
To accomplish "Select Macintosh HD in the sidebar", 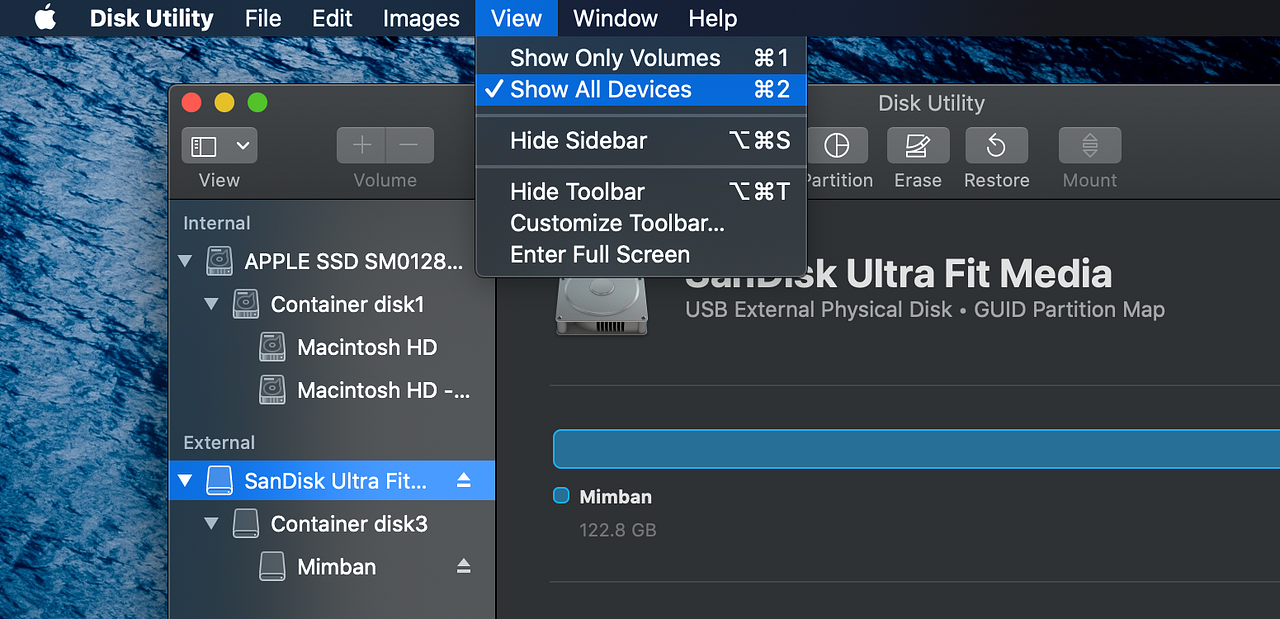I will [366, 347].
